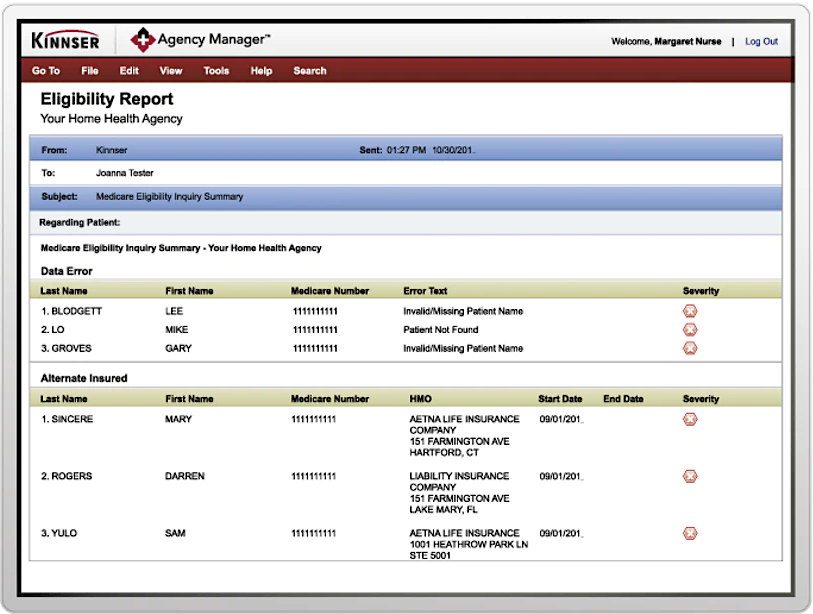Click the End Date column header
813x614 pixels.
(623, 399)
